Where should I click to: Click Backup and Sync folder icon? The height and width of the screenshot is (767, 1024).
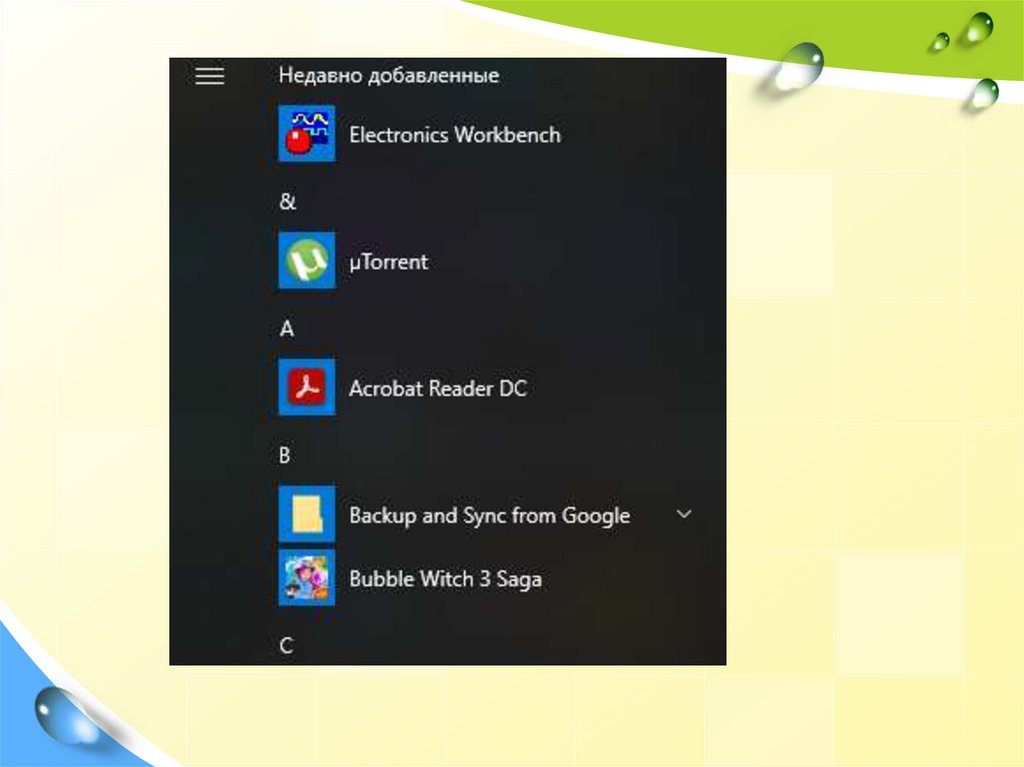(x=307, y=514)
